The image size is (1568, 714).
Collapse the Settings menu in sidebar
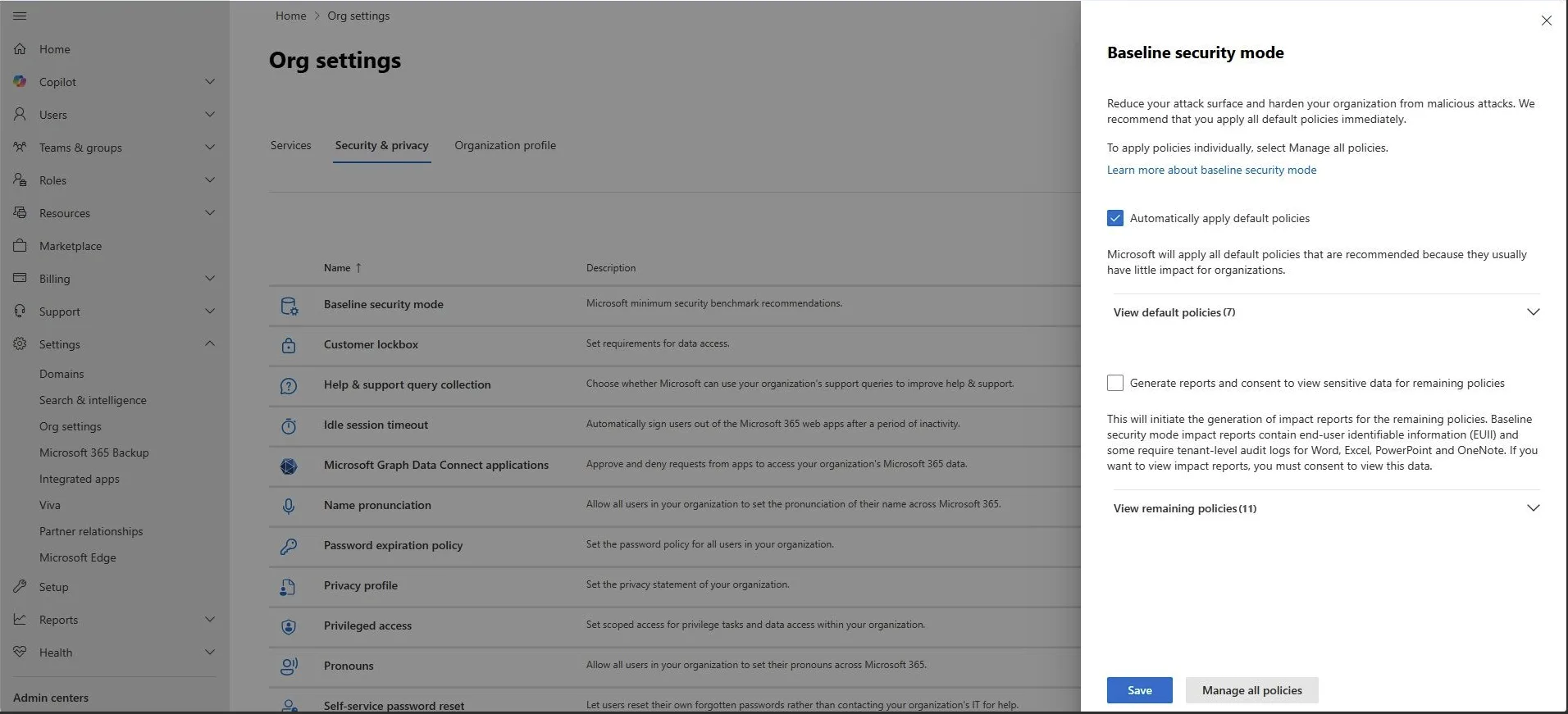pyautogui.click(x=210, y=344)
